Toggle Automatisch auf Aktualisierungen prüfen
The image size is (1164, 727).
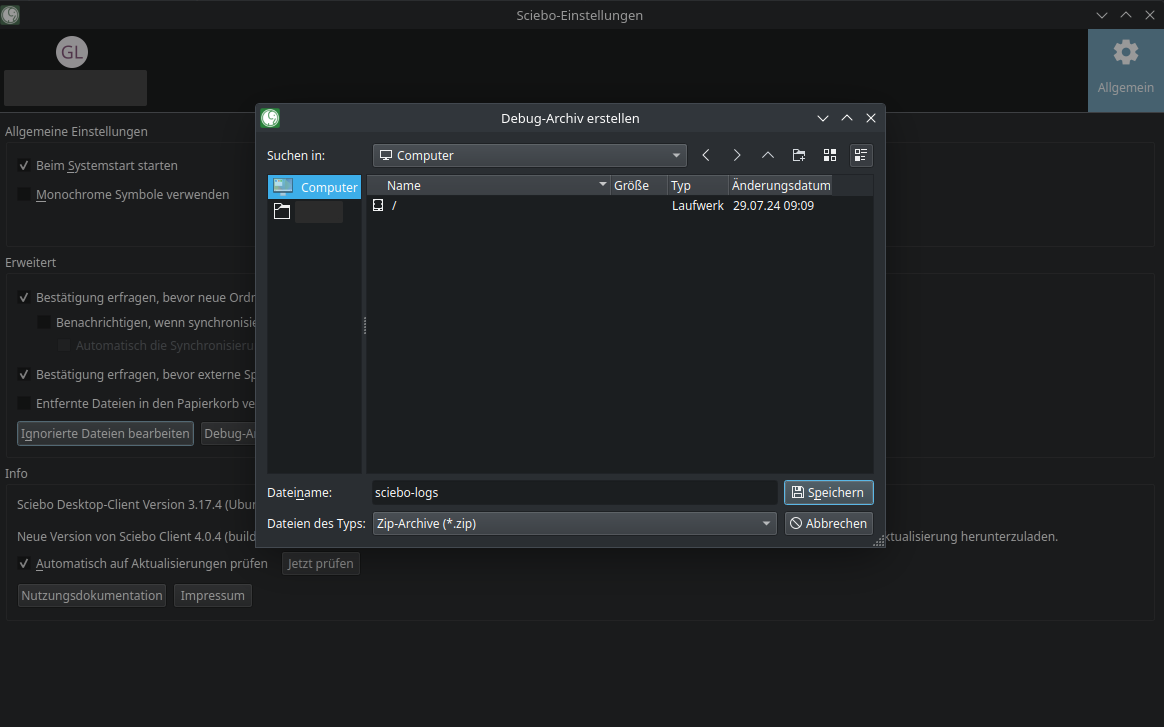coord(24,564)
